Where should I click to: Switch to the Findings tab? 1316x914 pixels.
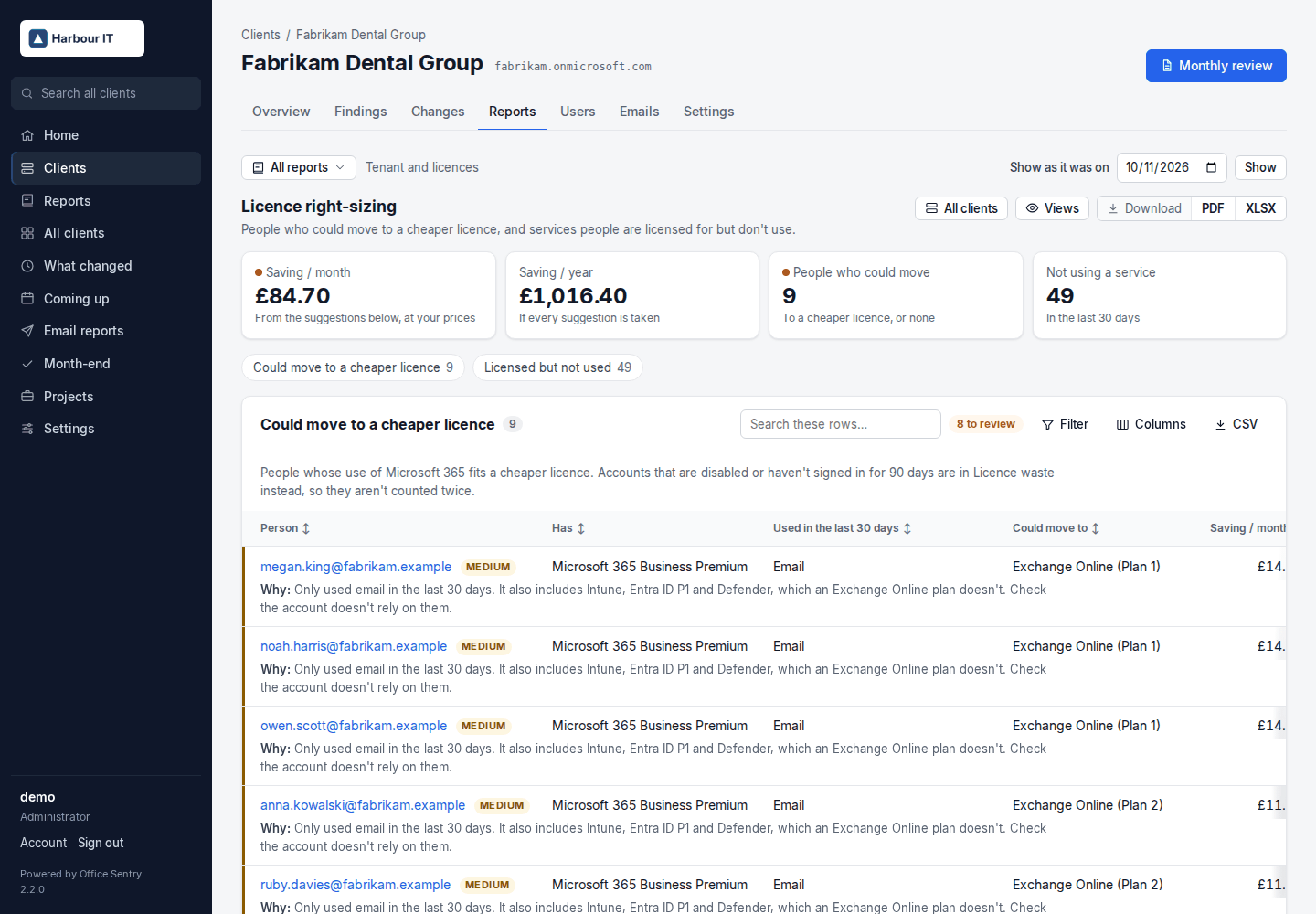point(361,112)
